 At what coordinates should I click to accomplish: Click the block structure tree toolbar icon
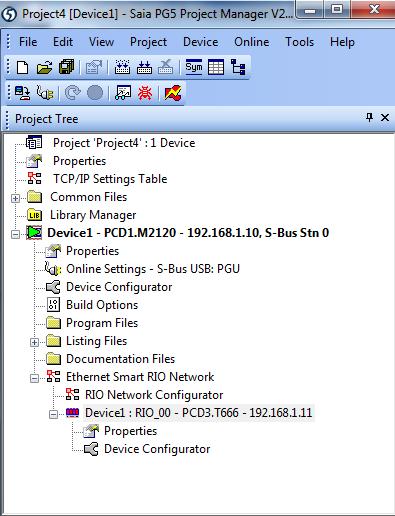tap(238, 68)
